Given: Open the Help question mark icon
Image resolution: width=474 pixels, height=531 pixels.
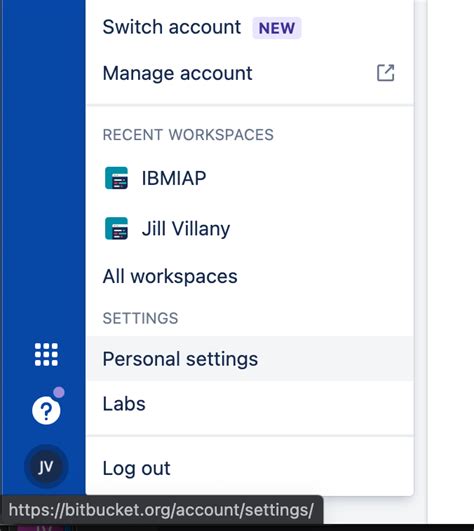Looking at the screenshot, I should pyautogui.click(x=46, y=410).
